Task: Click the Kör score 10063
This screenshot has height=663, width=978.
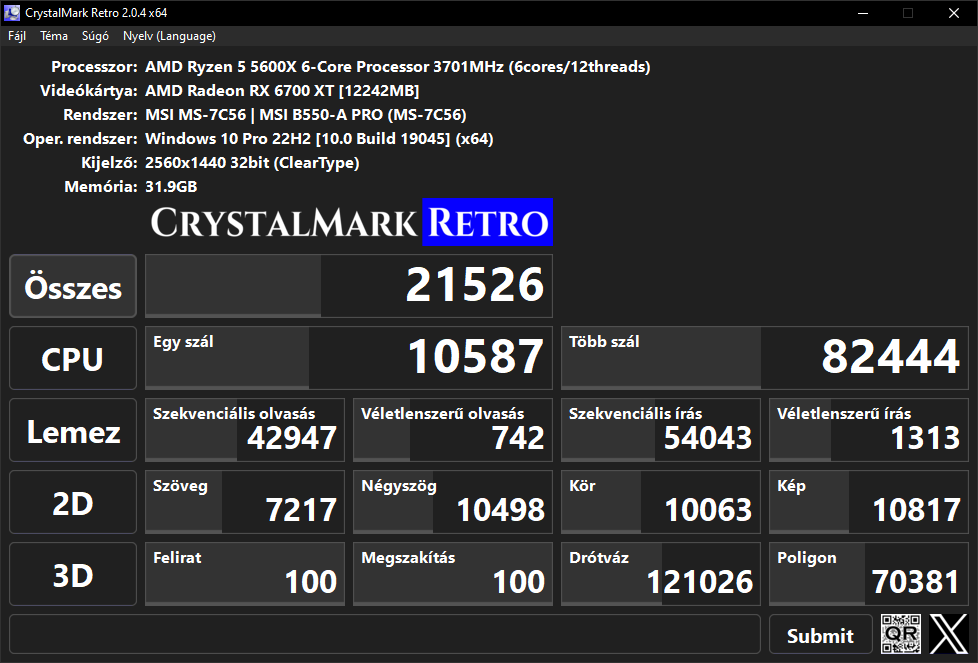Action: point(661,503)
